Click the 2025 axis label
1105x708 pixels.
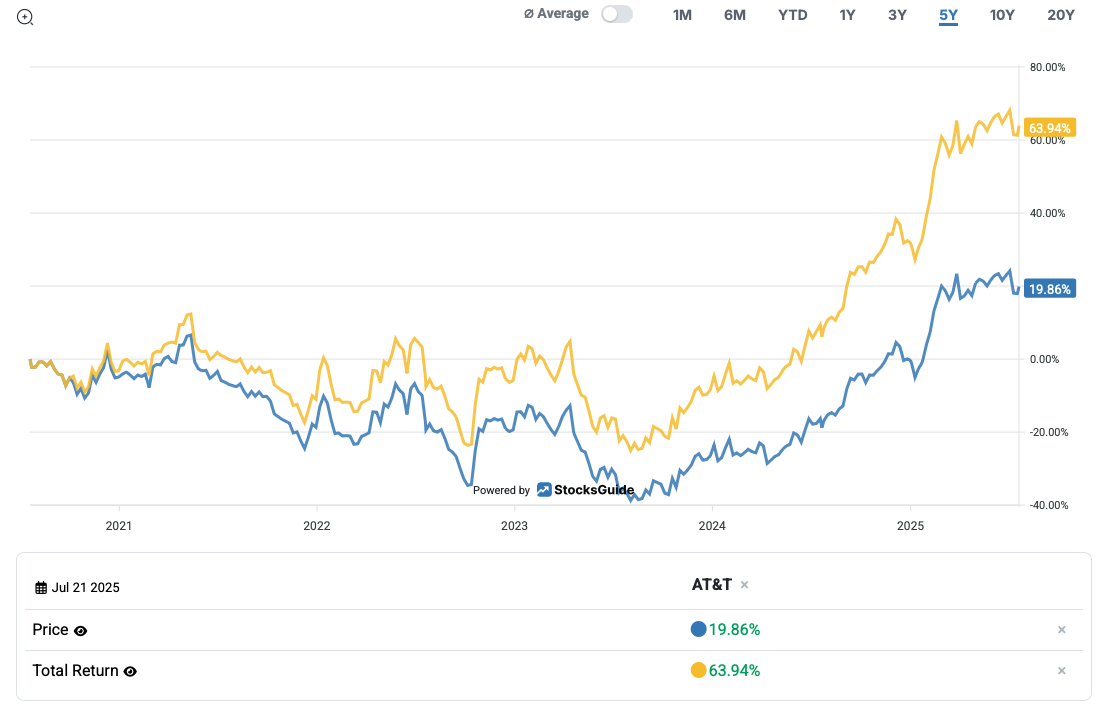tap(910, 526)
